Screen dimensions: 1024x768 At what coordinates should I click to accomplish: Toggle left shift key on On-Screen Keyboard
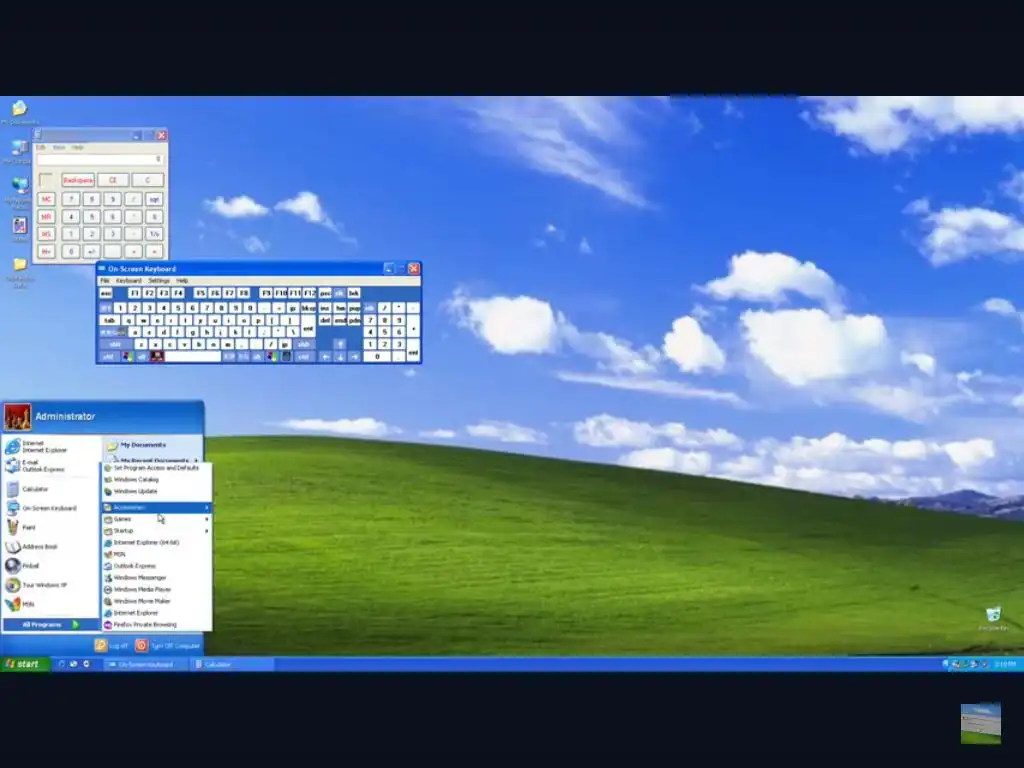pyautogui.click(x=116, y=344)
